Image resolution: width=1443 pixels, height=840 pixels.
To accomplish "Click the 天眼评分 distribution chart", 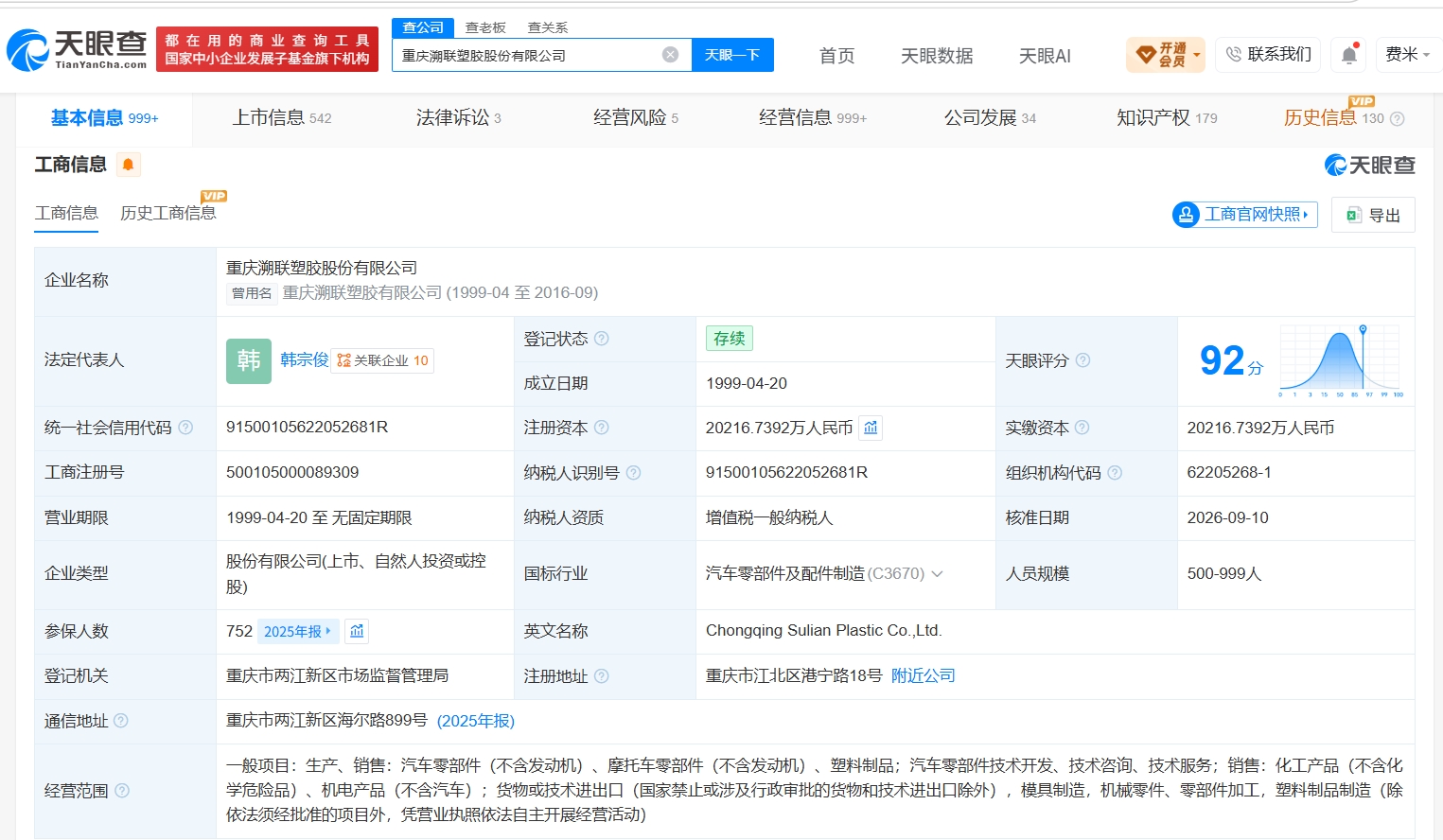I will point(1341,360).
